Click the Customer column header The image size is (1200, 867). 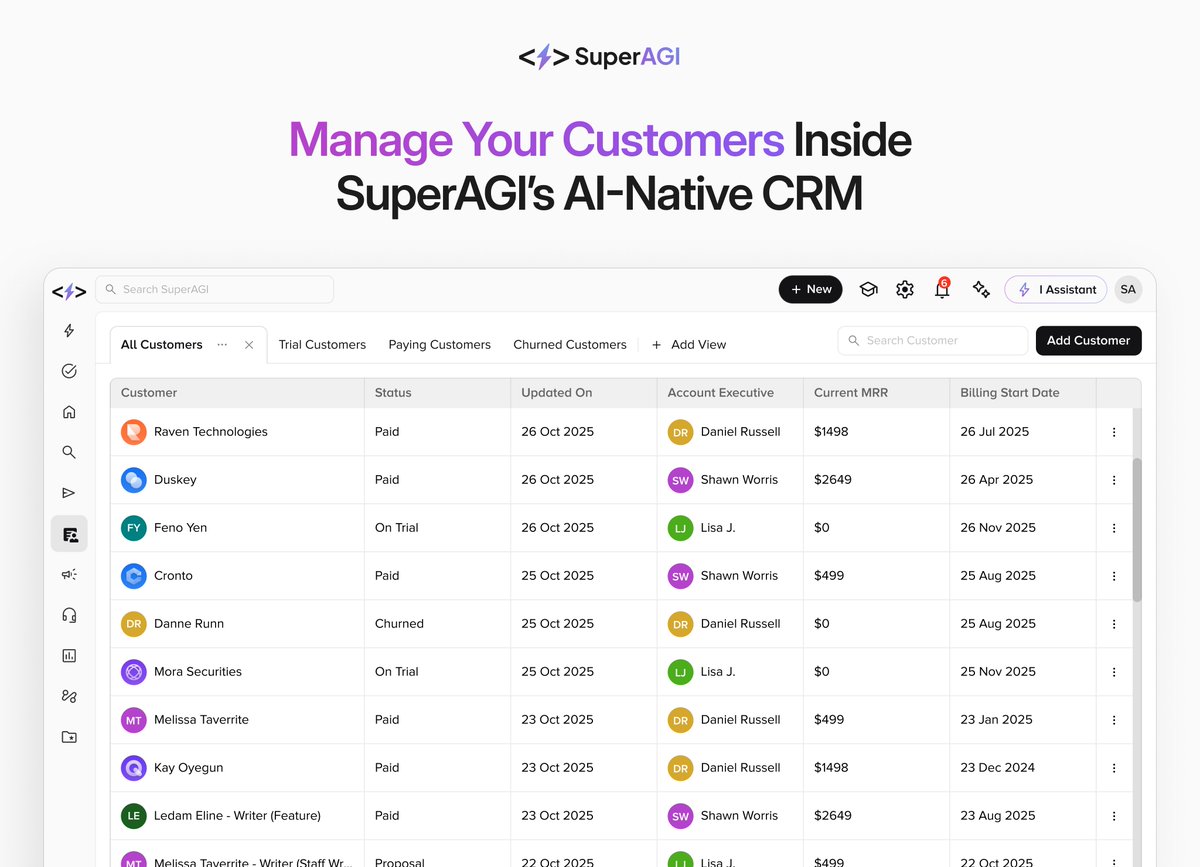tap(237, 393)
